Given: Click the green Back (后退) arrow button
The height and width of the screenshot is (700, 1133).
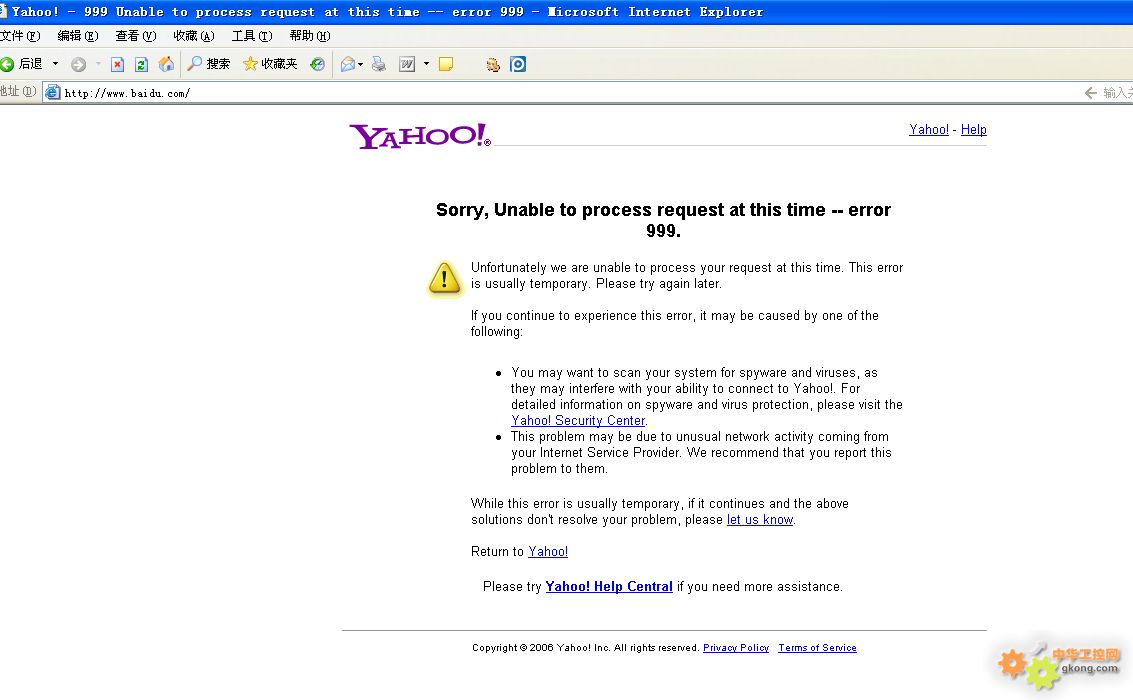Looking at the screenshot, I should click(22, 64).
